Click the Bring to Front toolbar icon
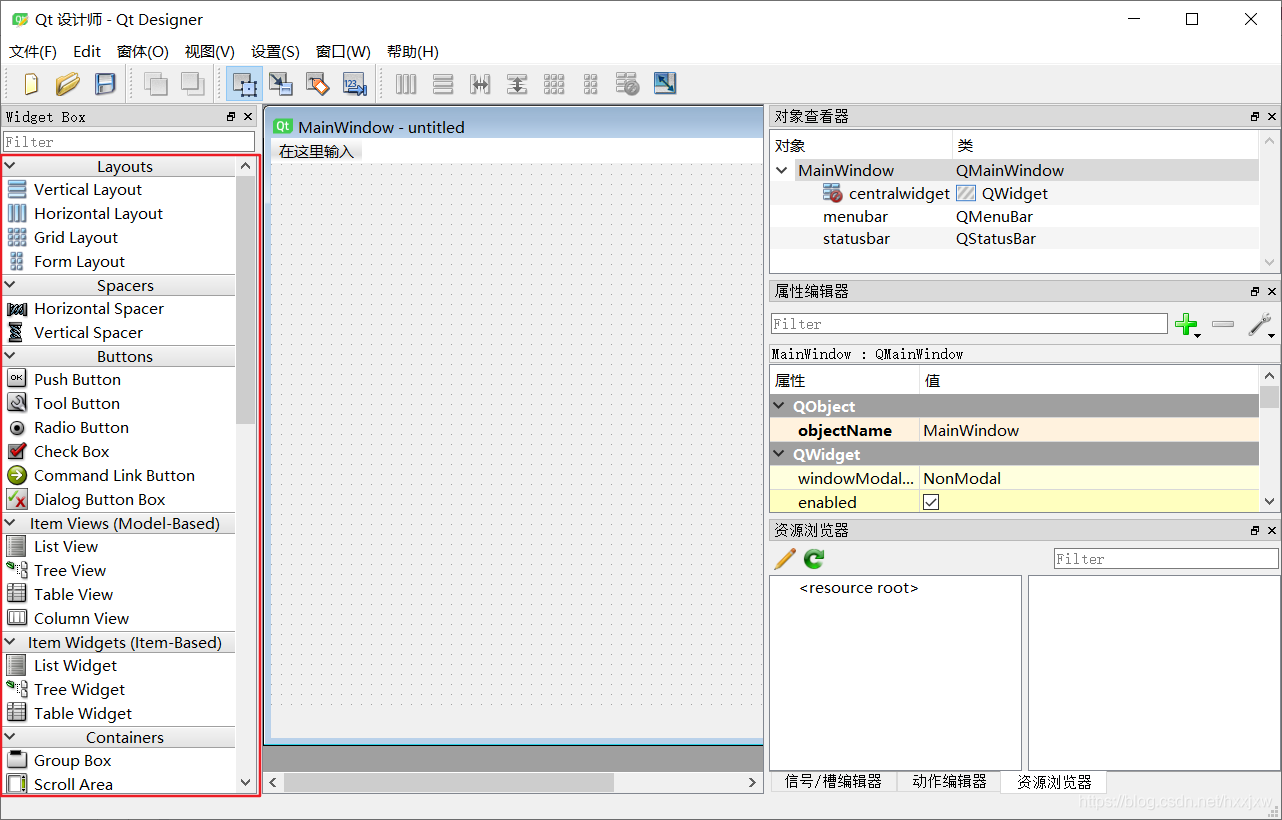This screenshot has width=1282, height=820. (x=192, y=84)
